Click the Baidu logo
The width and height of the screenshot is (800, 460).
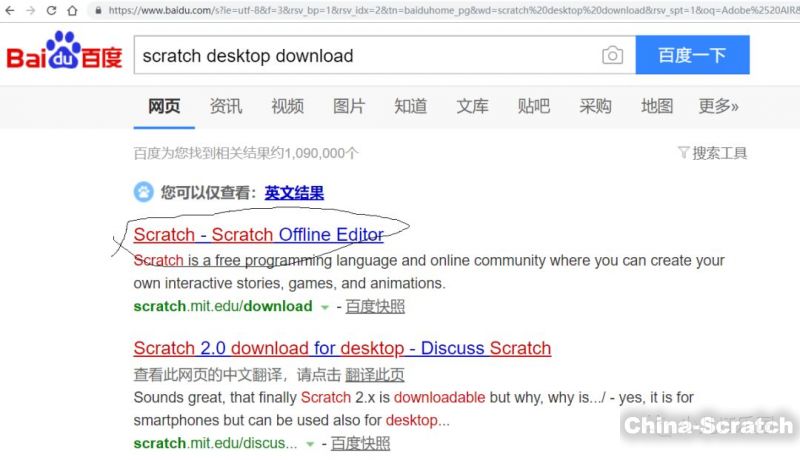click(64, 54)
